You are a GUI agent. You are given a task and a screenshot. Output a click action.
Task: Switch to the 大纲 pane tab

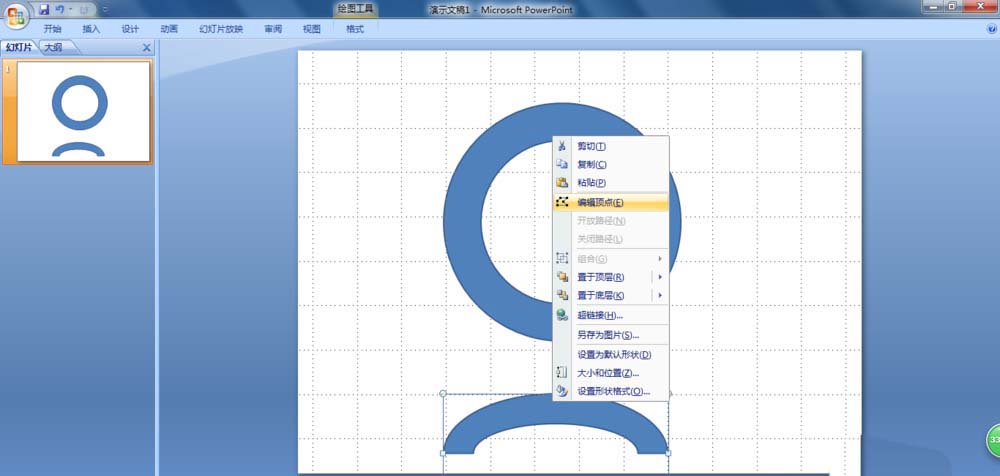(x=55, y=47)
